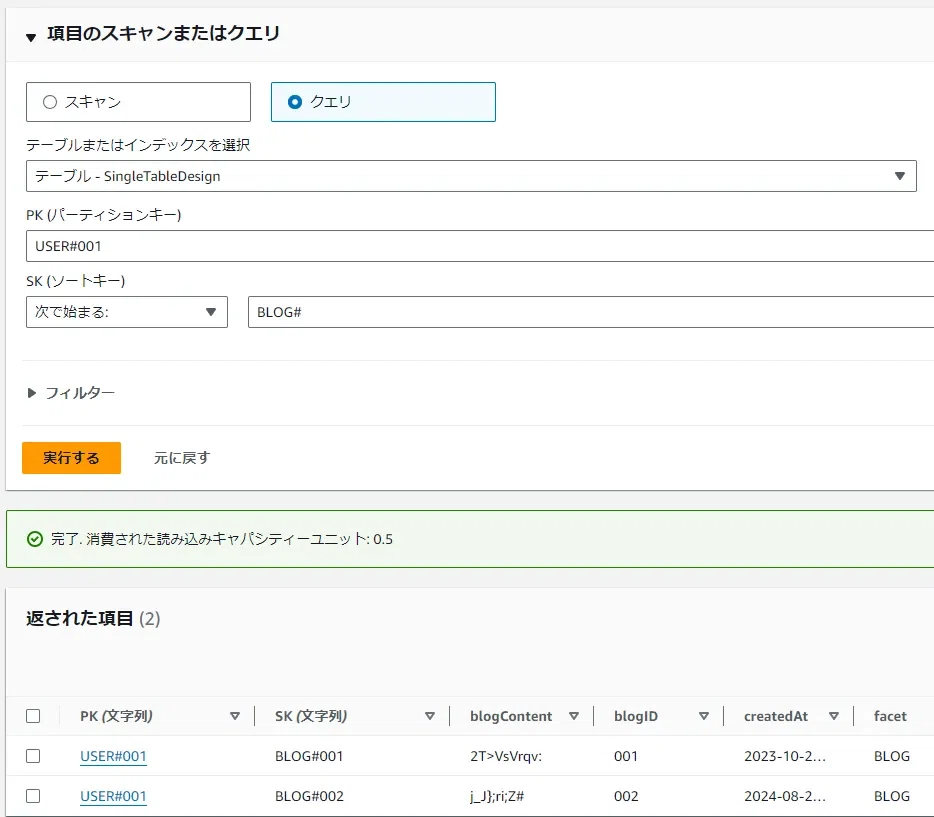934x817 pixels.
Task: Toggle the select-all checkbox in table header
Action: point(33,716)
